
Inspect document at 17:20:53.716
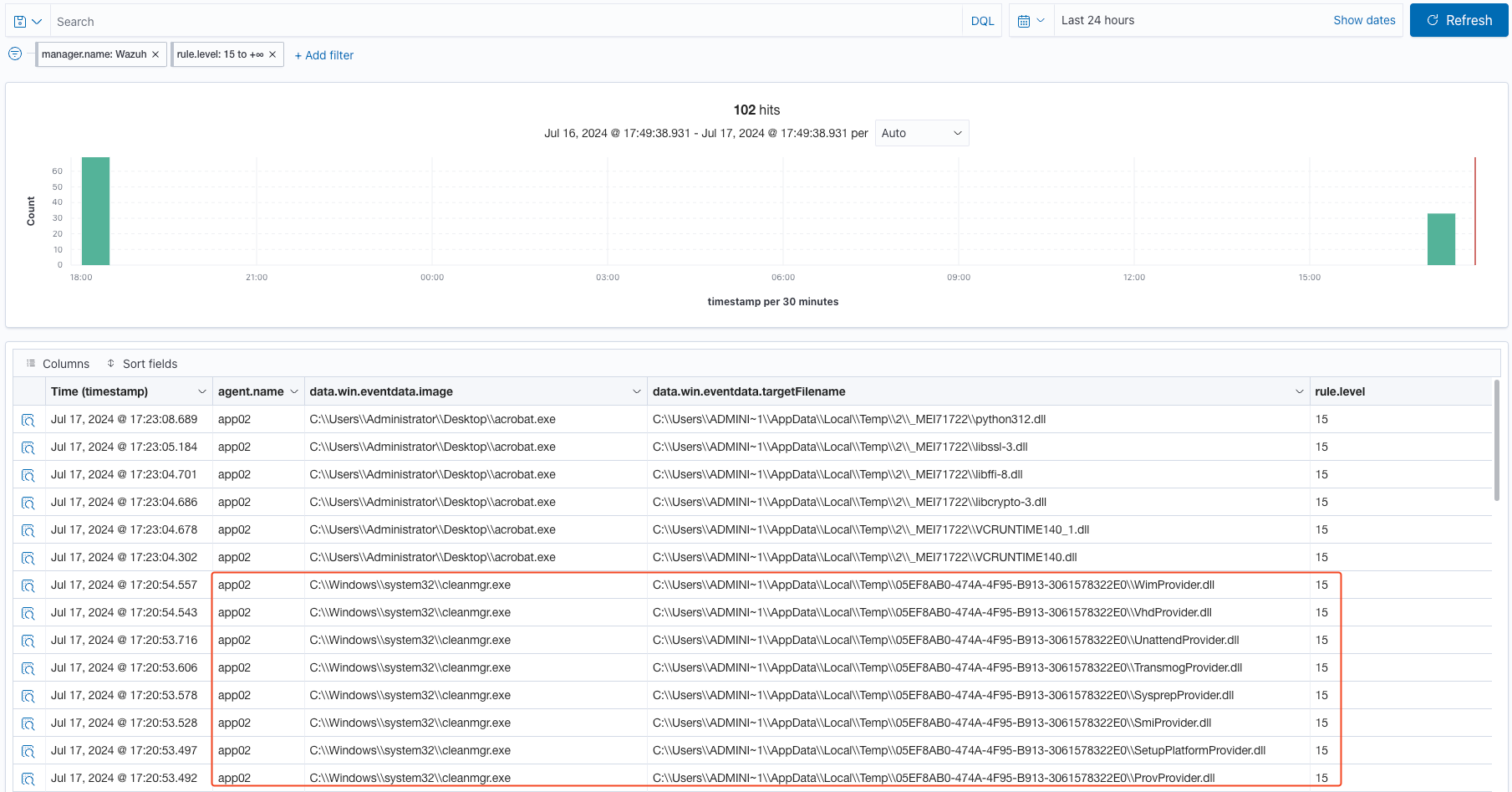click(x=28, y=641)
